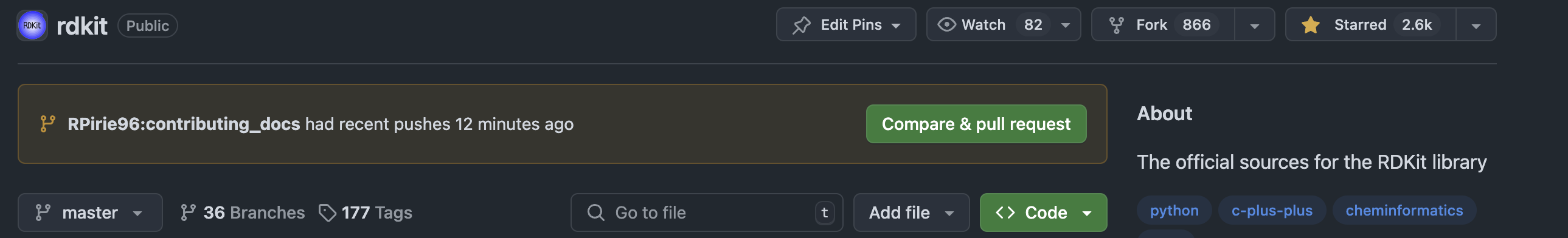Open the RPirie96:contributing_docs branch link
This screenshot has height=238, width=1568.
184,124
